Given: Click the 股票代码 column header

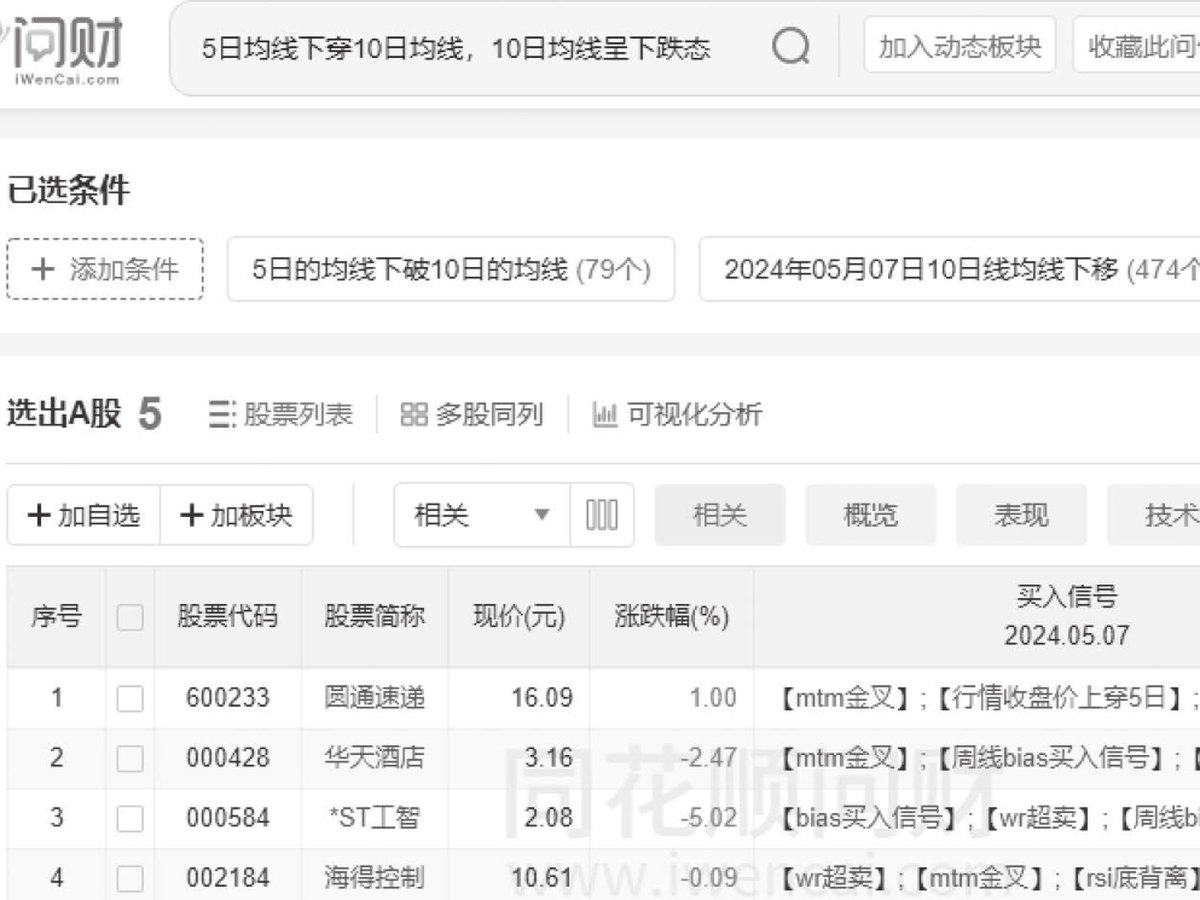Looking at the screenshot, I should click(228, 617).
